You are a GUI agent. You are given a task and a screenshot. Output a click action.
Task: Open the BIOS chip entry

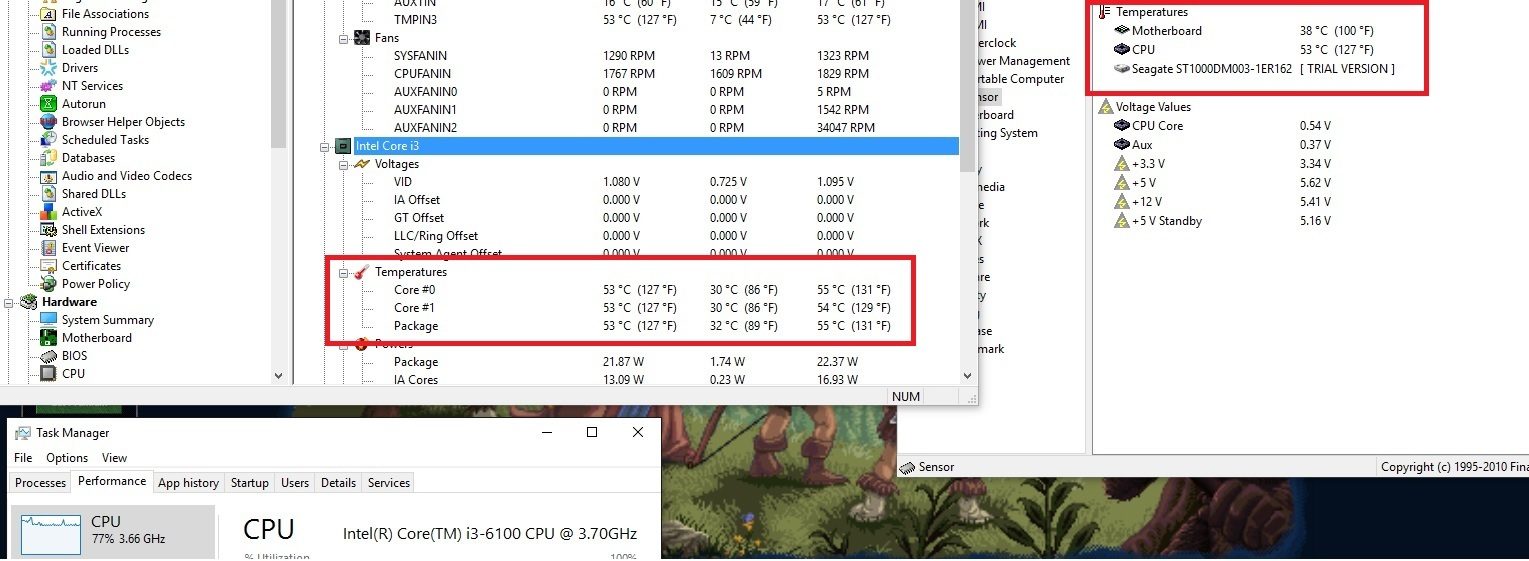(x=74, y=356)
